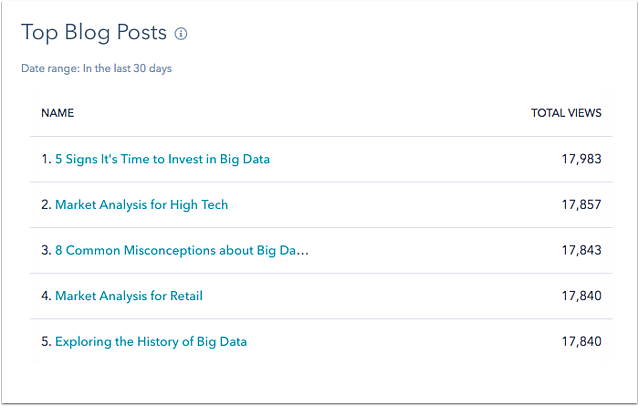639x406 pixels.
Task: Click the rank number 5 in the list
Action: [46, 342]
